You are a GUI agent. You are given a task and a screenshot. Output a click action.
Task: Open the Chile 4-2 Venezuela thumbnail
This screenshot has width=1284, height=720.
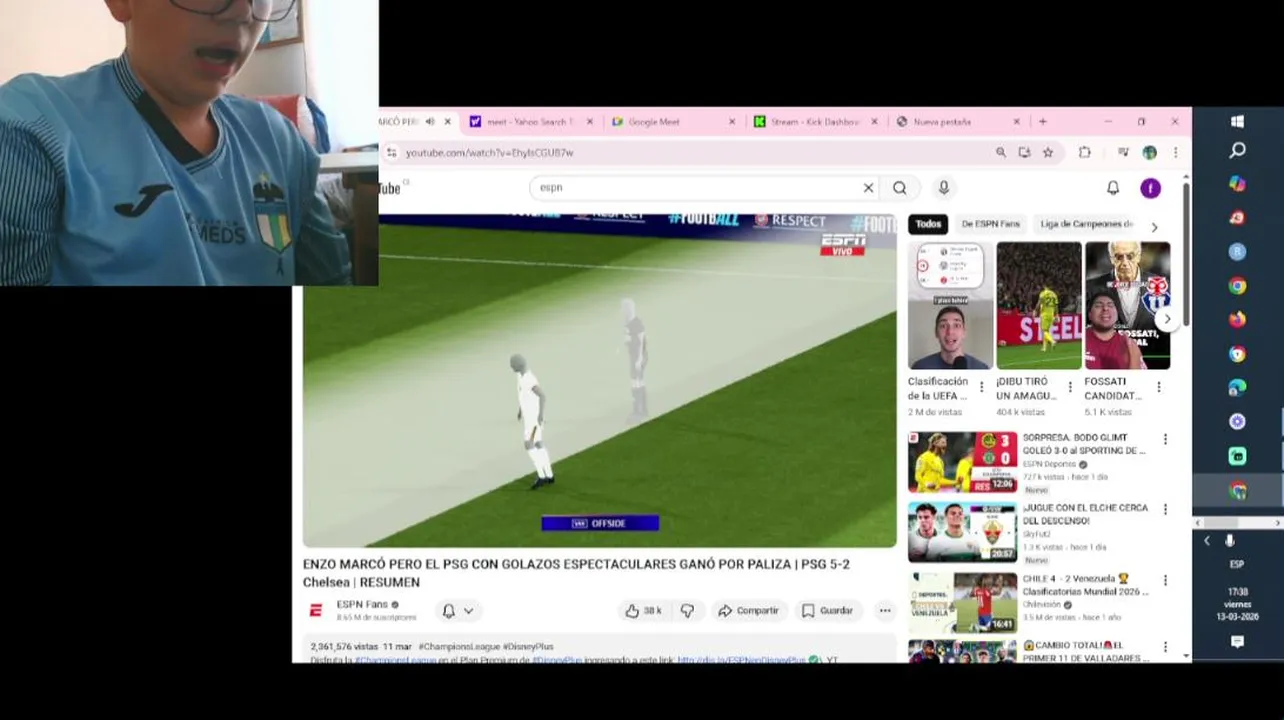(962, 603)
